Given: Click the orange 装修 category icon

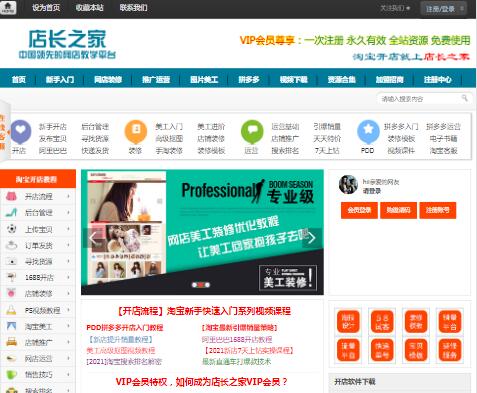Looking at the screenshot, I should point(136,131).
